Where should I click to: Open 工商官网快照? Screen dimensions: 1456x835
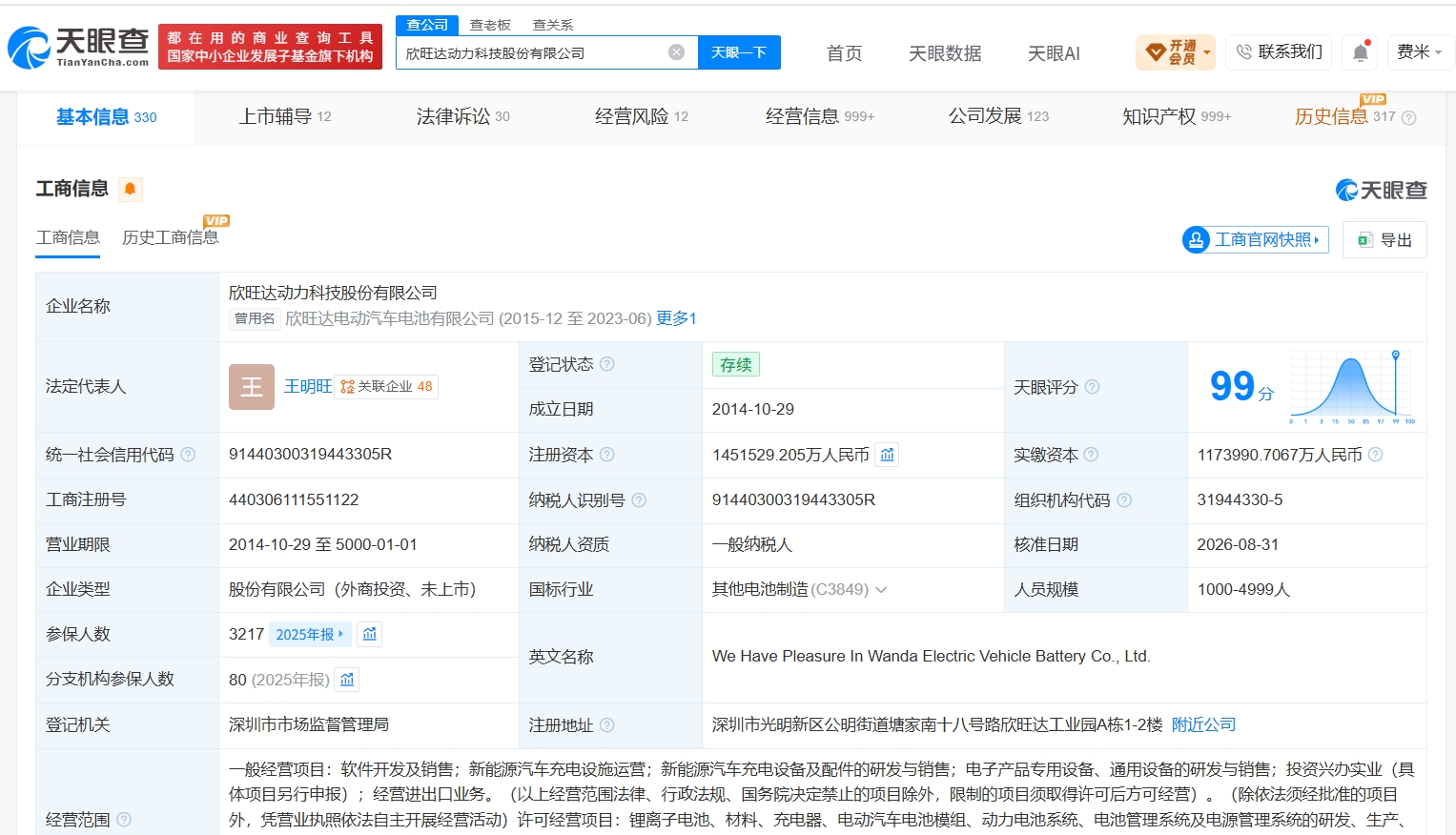click(x=1255, y=239)
